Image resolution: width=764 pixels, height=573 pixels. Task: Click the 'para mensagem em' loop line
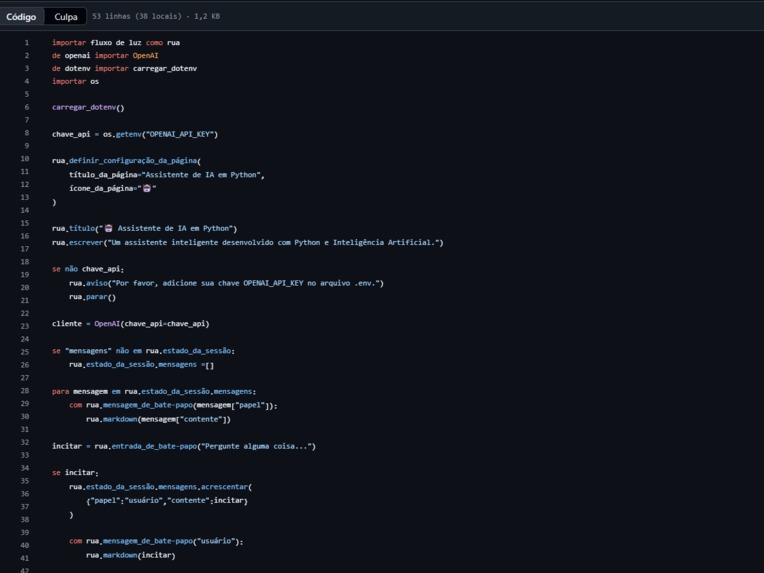[x=154, y=391]
